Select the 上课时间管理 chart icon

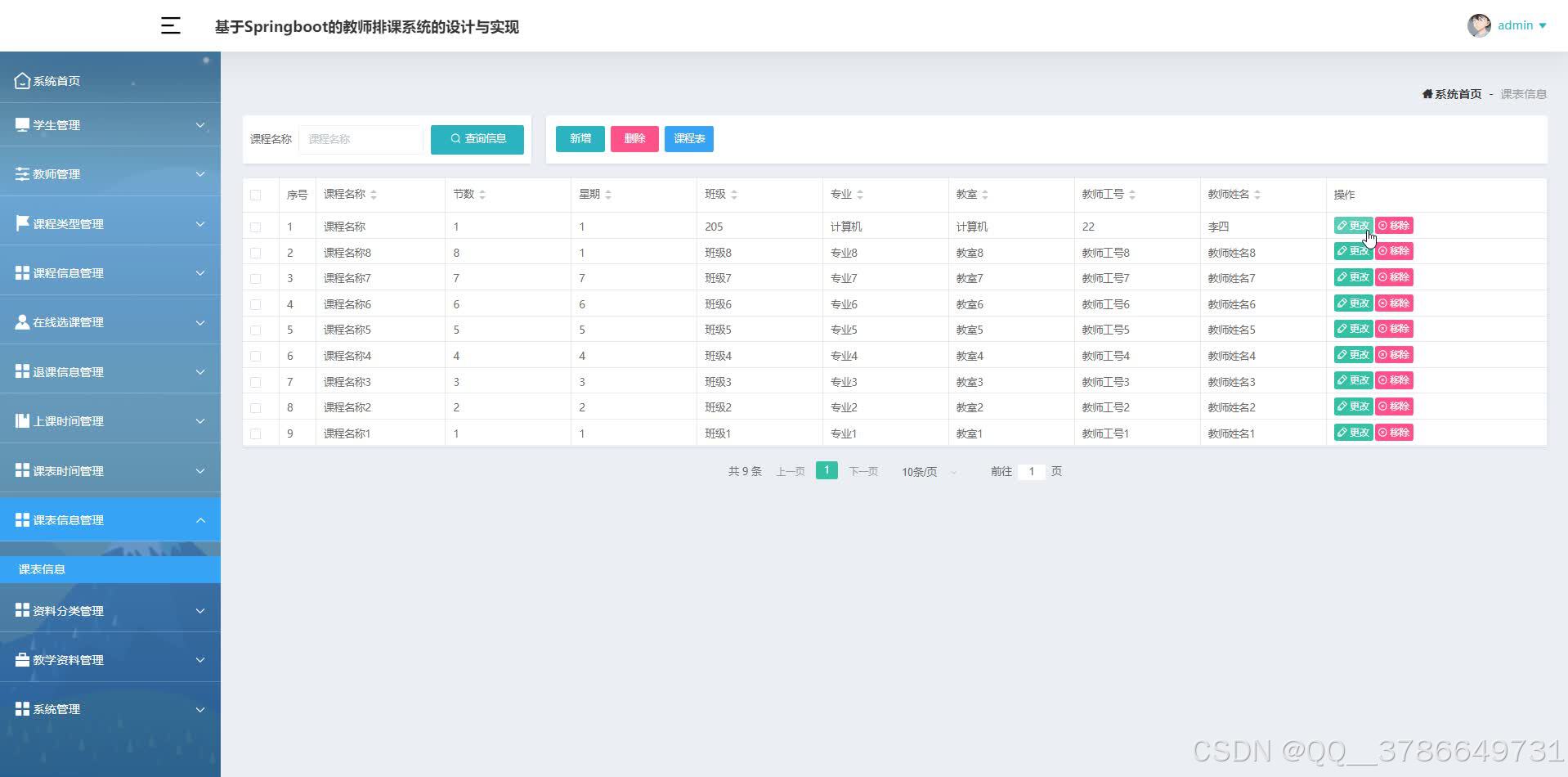22,420
